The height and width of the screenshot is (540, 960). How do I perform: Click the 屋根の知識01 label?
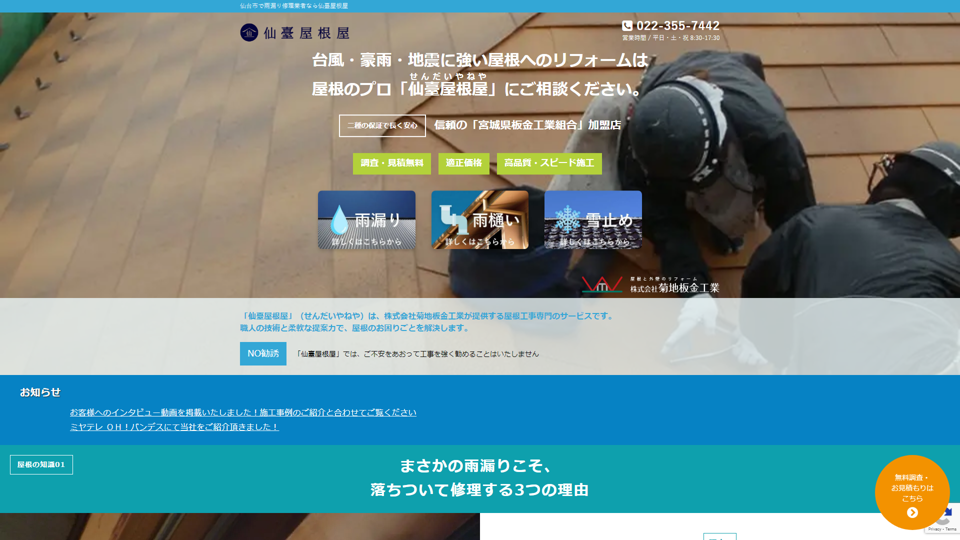click(41, 465)
